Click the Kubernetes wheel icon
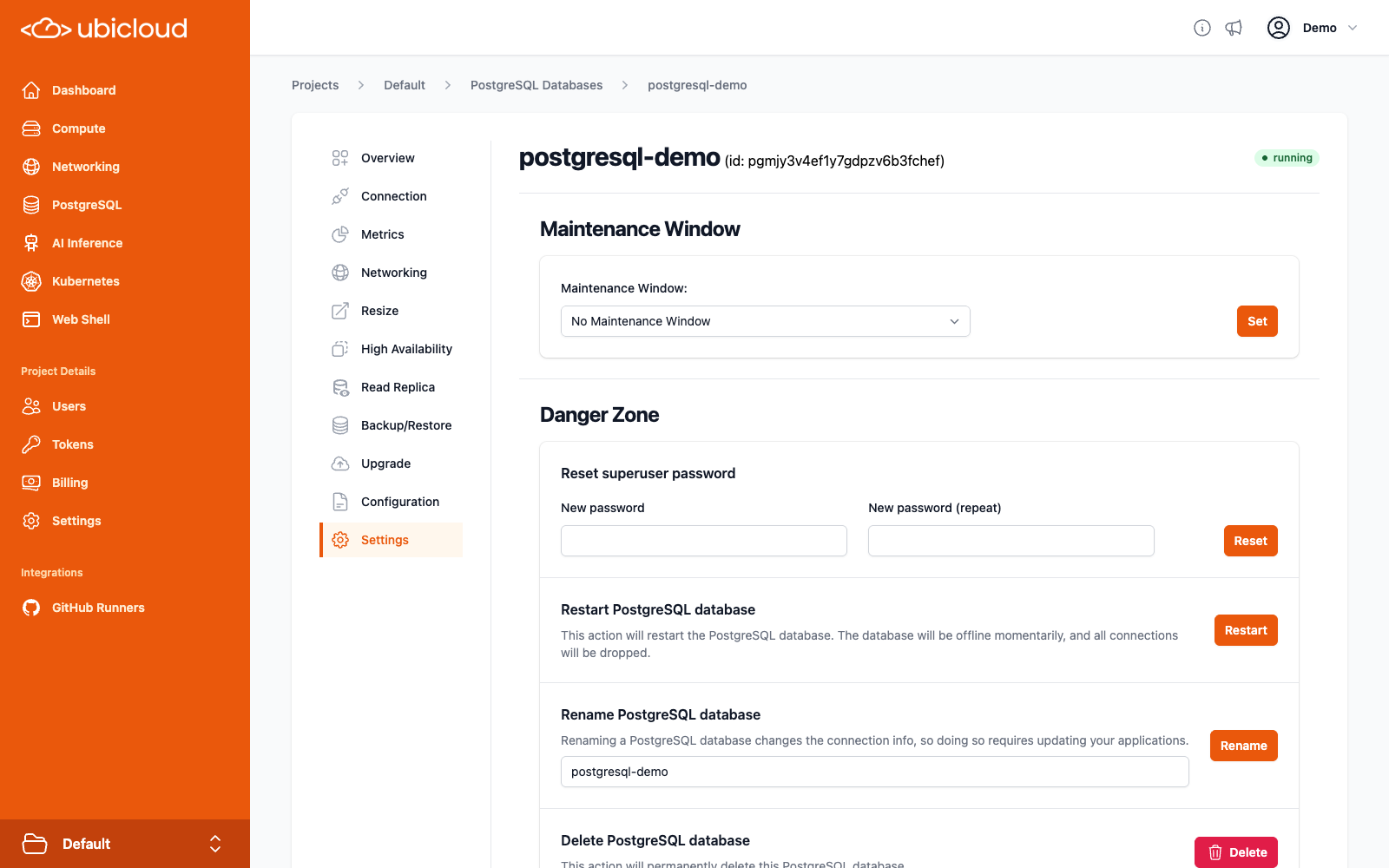Viewport: 1389px width, 868px height. (x=31, y=281)
